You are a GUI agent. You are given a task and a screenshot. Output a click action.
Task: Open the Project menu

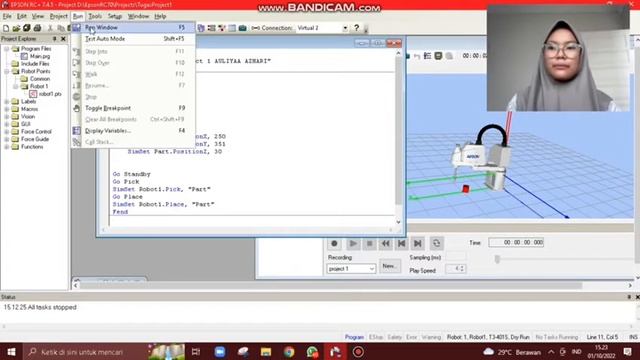[58, 16]
